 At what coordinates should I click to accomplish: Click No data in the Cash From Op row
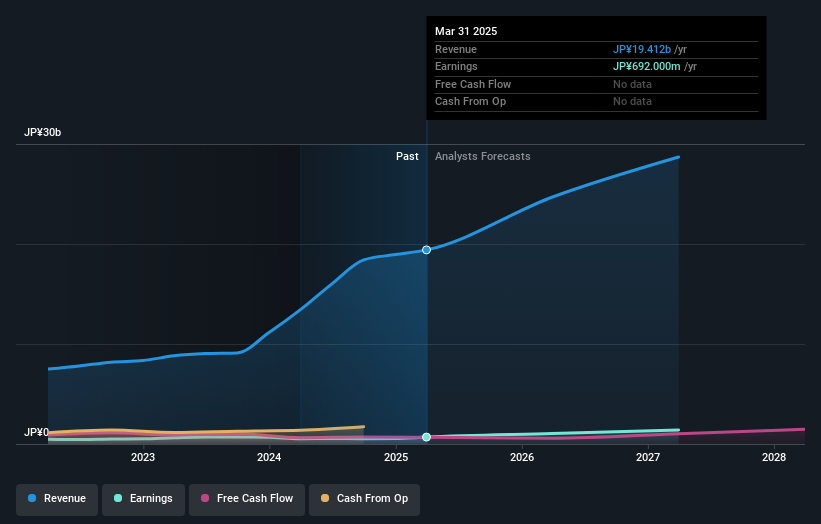(x=633, y=102)
